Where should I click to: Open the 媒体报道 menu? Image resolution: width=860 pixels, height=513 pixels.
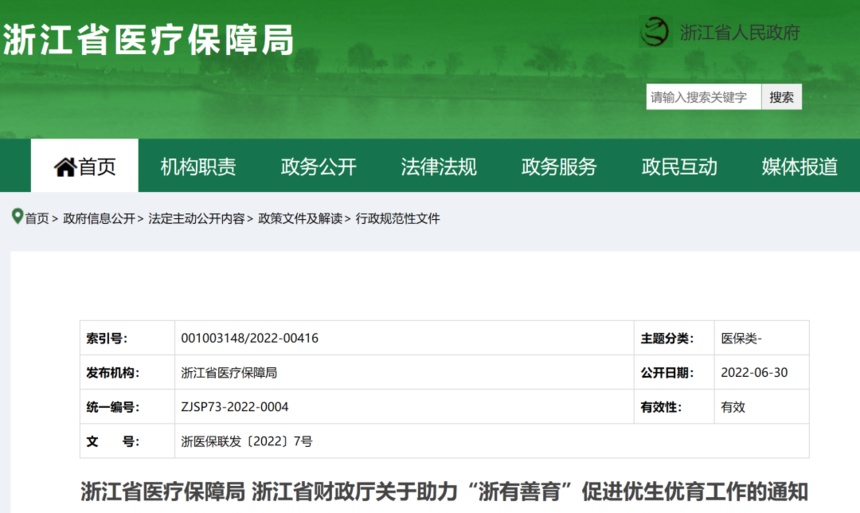click(800, 167)
